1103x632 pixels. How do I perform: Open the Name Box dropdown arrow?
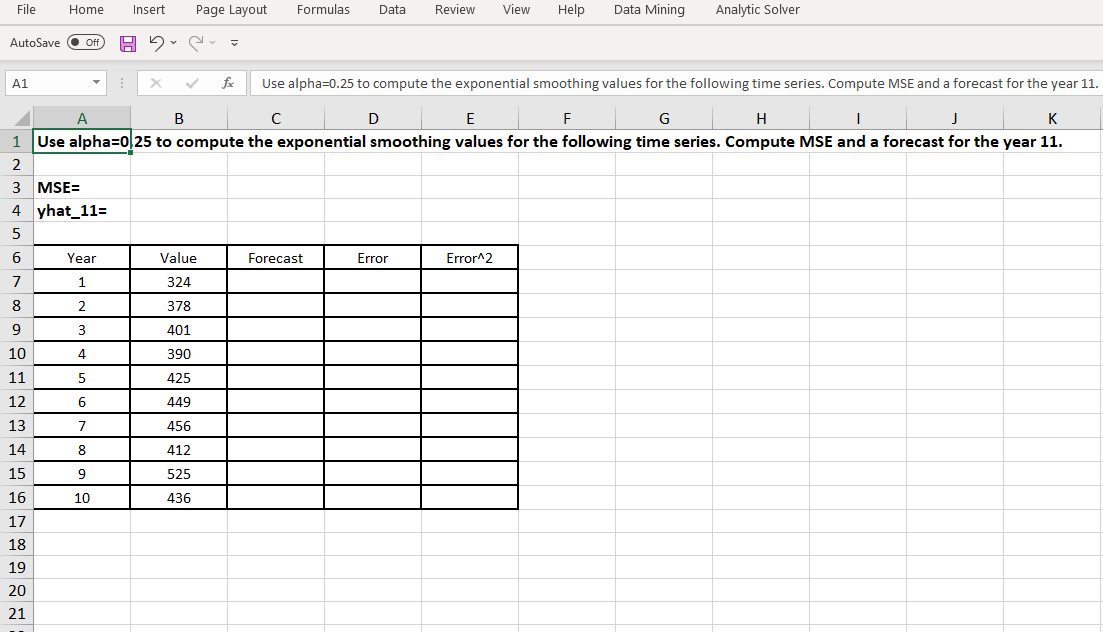96,83
